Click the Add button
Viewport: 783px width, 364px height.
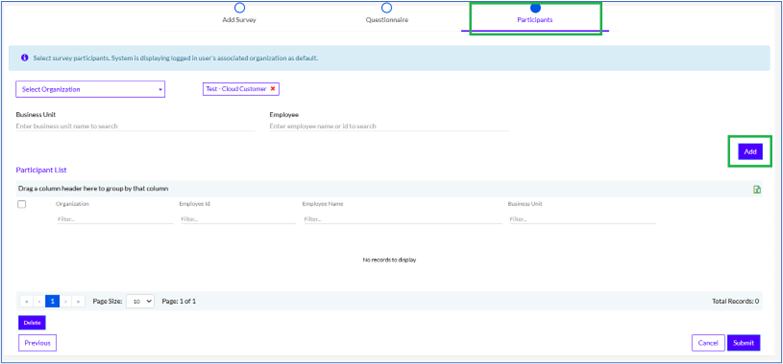750,152
